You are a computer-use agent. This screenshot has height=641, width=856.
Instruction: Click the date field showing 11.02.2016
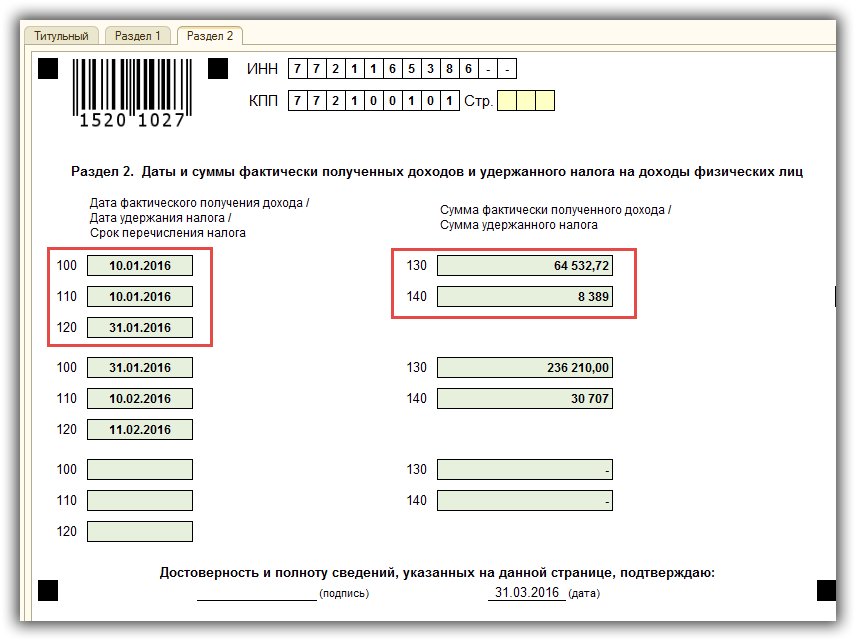(x=140, y=430)
